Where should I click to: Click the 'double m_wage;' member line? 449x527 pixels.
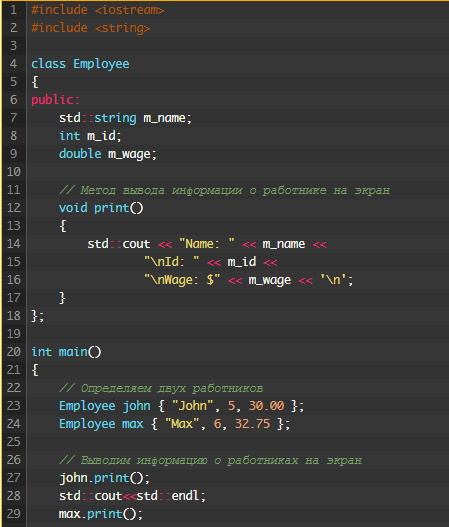point(108,154)
